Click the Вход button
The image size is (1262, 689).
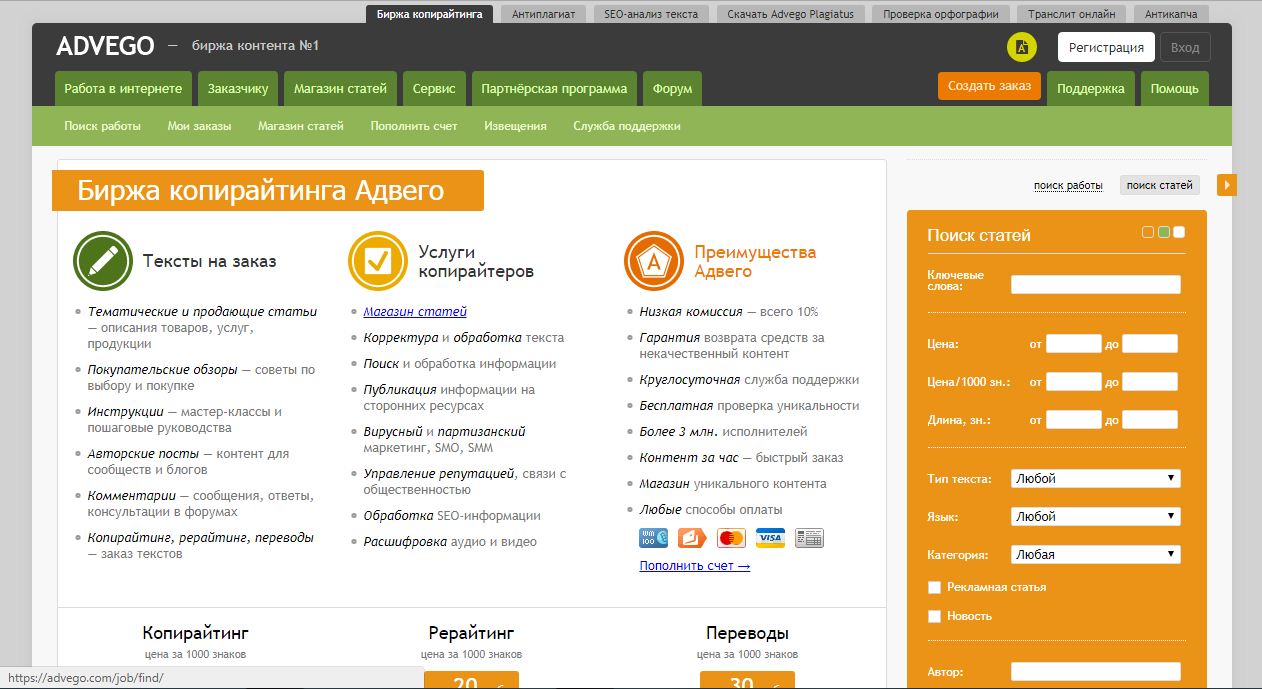pyautogui.click(x=1185, y=47)
